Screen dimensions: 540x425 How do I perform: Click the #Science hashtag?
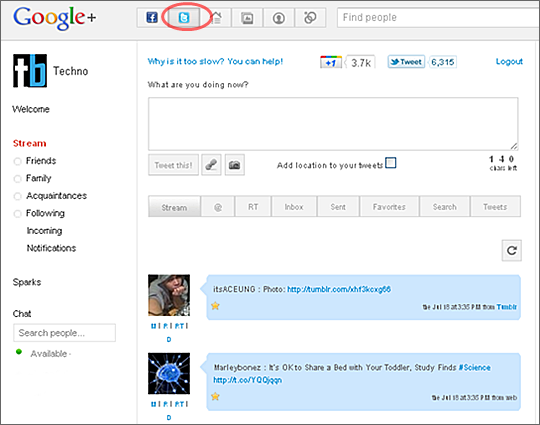point(474,367)
